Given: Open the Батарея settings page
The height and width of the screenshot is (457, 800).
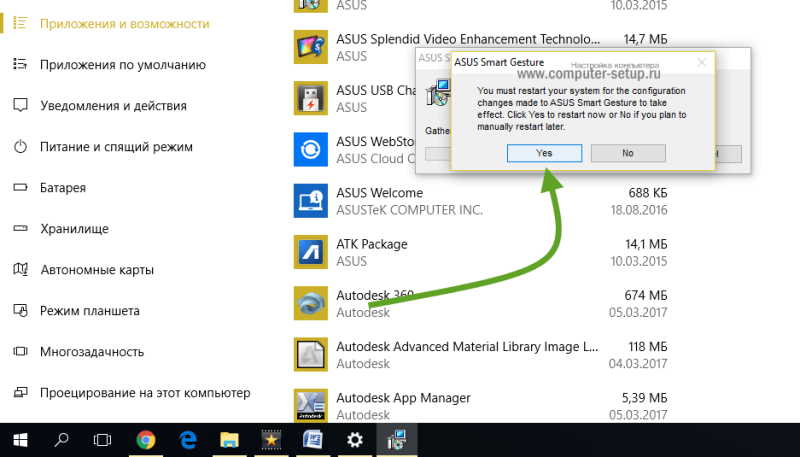Looking at the screenshot, I should (63, 188).
